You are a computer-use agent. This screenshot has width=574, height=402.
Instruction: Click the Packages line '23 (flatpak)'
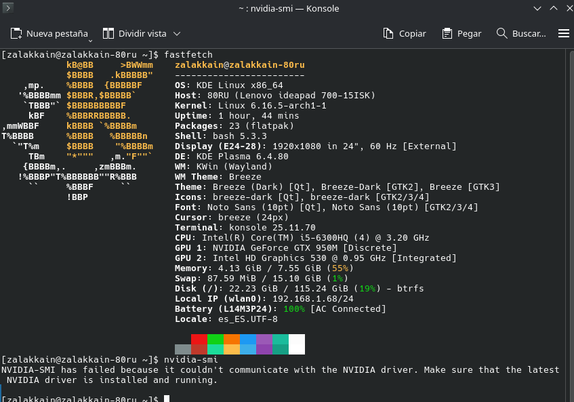pyautogui.click(x=234, y=126)
